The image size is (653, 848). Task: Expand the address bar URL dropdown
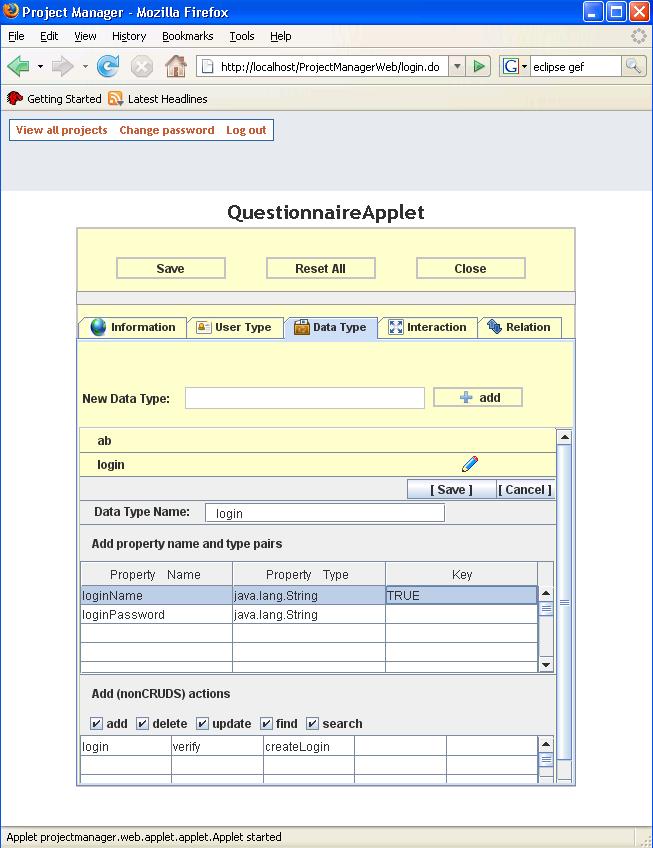(x=457, y=67)
